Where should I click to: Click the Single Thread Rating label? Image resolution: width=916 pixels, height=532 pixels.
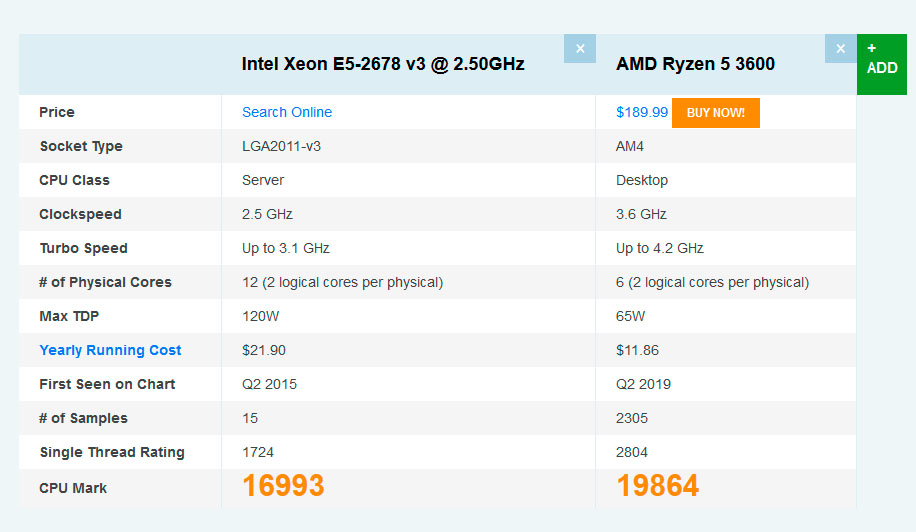112,452
